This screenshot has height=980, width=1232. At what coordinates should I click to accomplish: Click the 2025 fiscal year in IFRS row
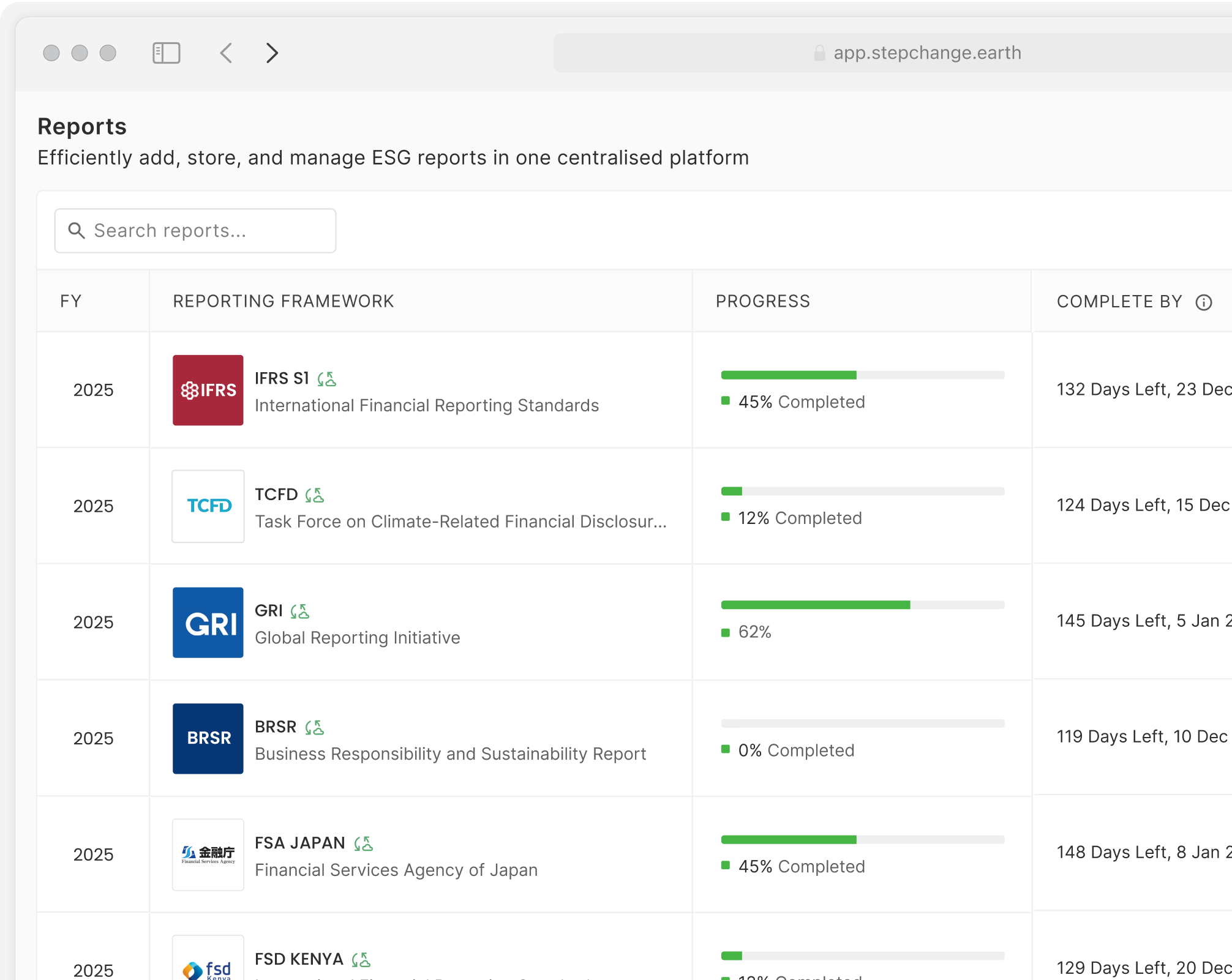click(x=93, y=390)
